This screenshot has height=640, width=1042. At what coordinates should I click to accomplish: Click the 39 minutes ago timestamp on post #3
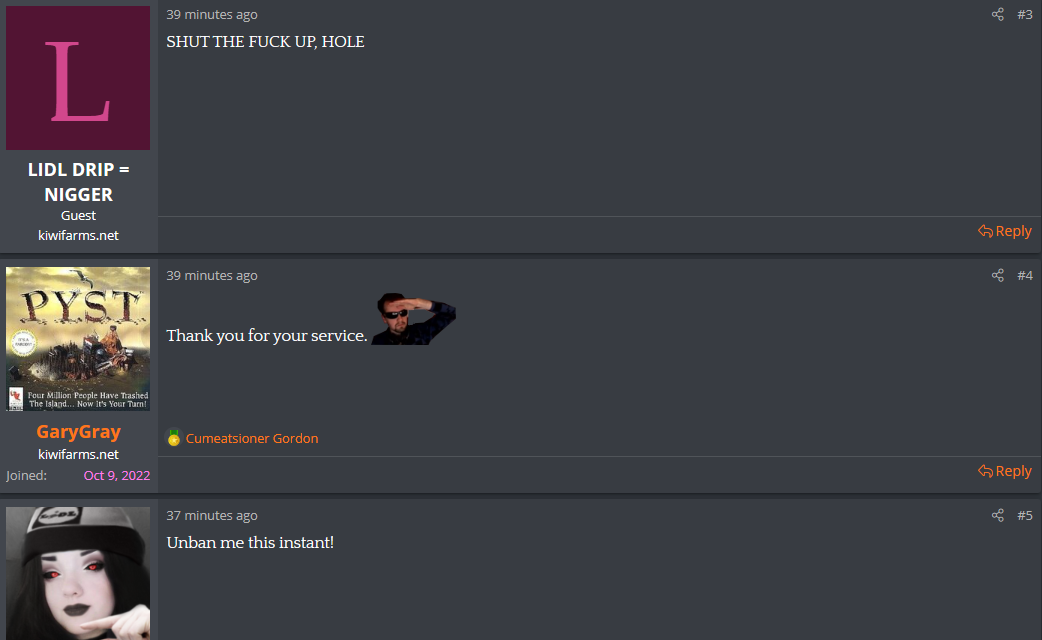pyautogui.click(x=212, y=15)
